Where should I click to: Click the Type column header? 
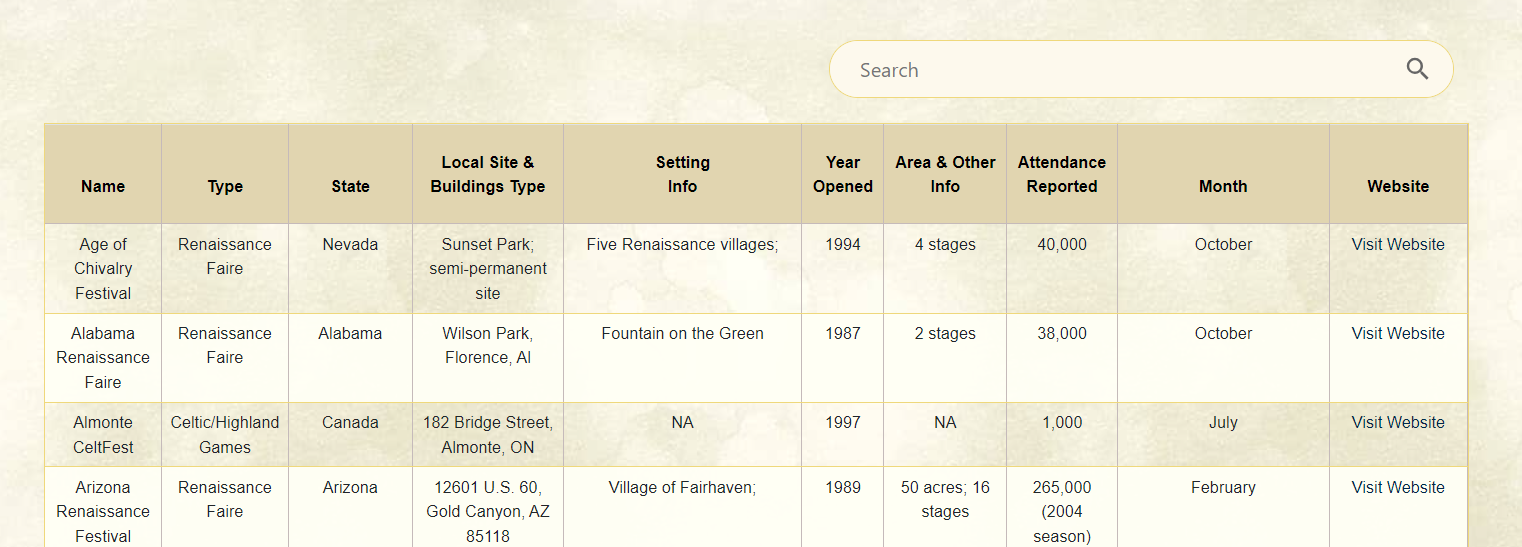click(x=225, y=186)
